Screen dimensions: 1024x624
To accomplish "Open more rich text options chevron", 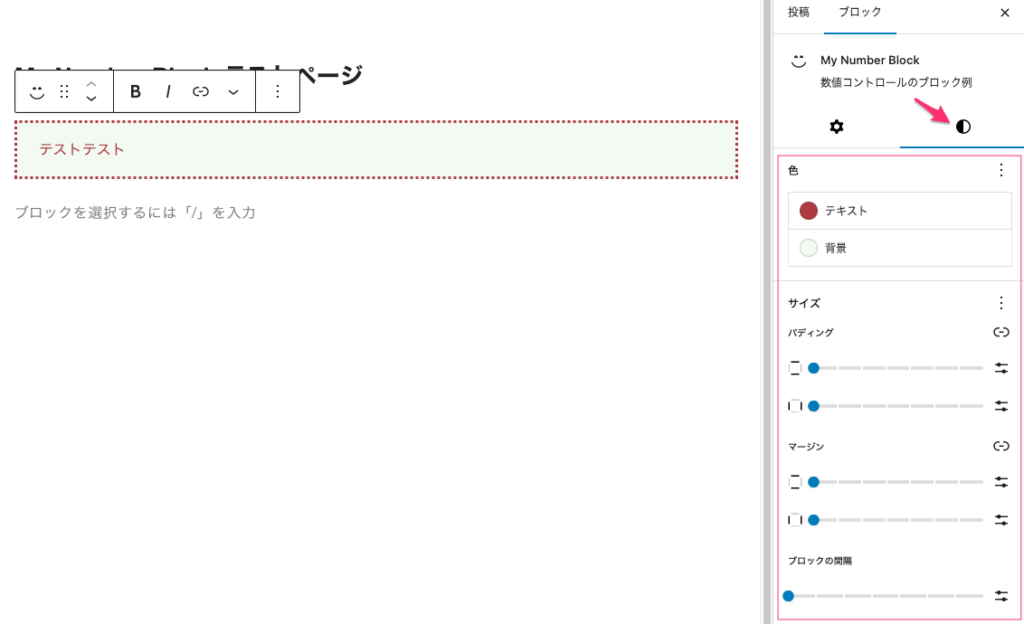I will coord(233,92).
